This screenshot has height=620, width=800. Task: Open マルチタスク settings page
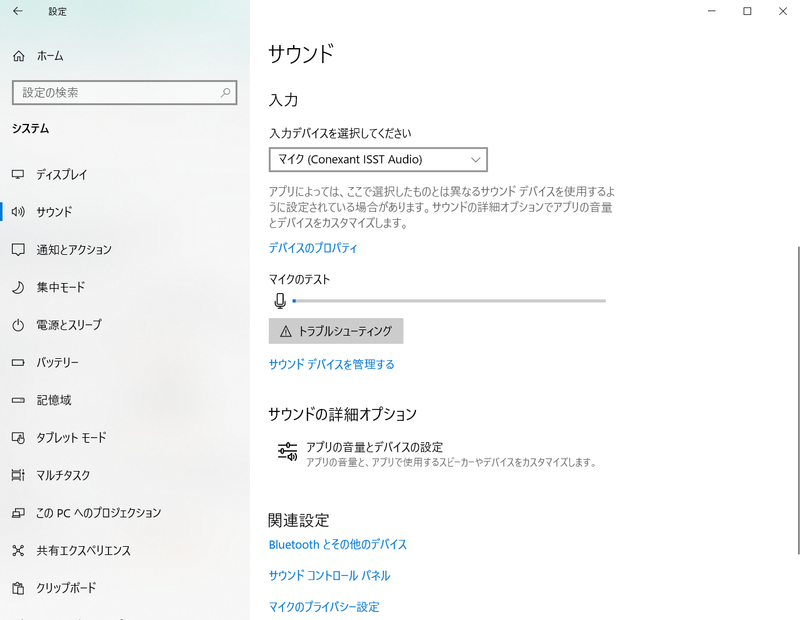(x=63, y=476)
